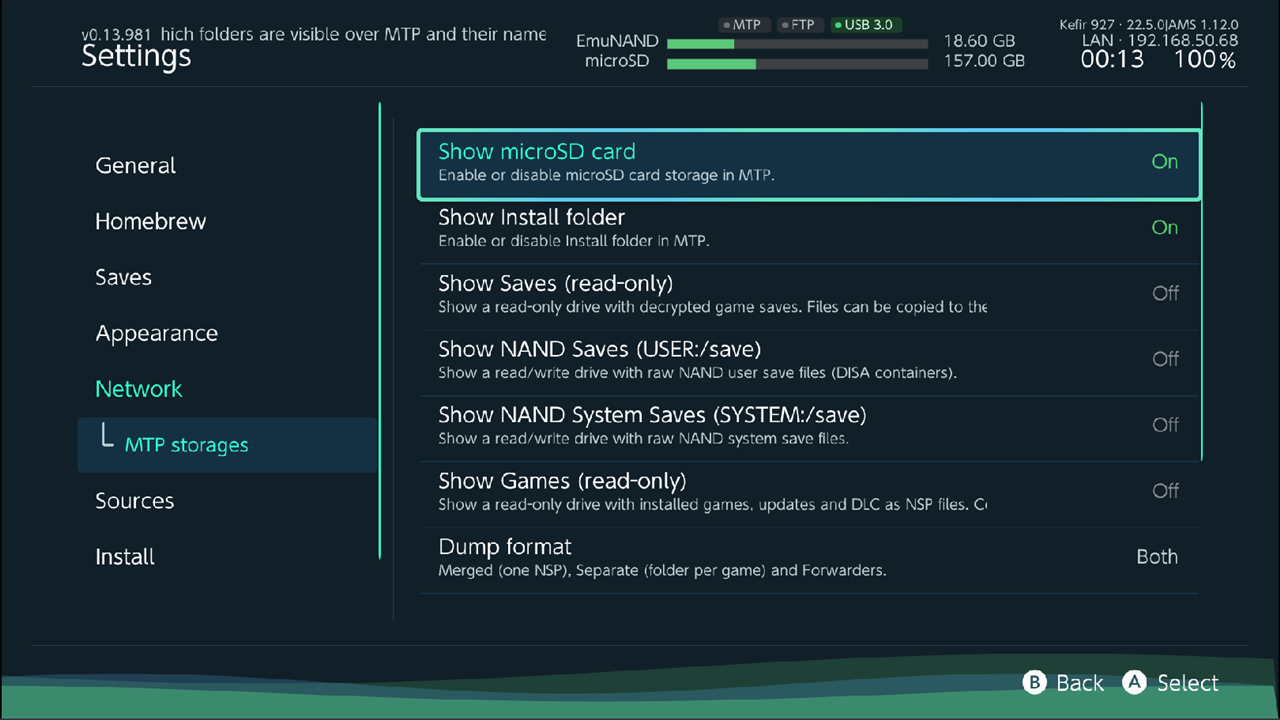Image resolution: width=1280 pixels, height=720 pixels.
Task: Click the 100% battery indicator
Action: (1205, 60)
